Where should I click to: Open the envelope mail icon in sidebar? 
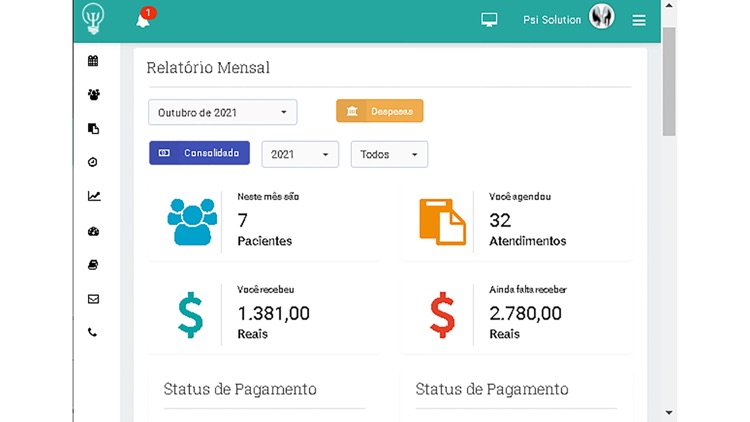click(93, 299)
